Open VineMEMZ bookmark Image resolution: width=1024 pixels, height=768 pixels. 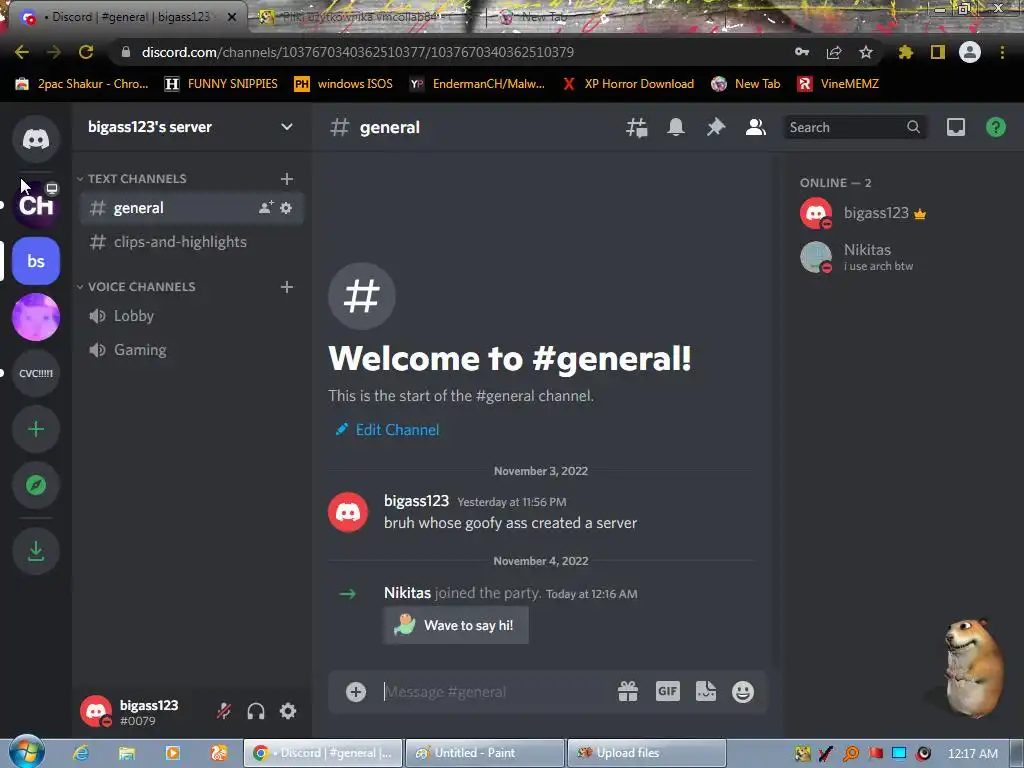[x=839, y=84]
